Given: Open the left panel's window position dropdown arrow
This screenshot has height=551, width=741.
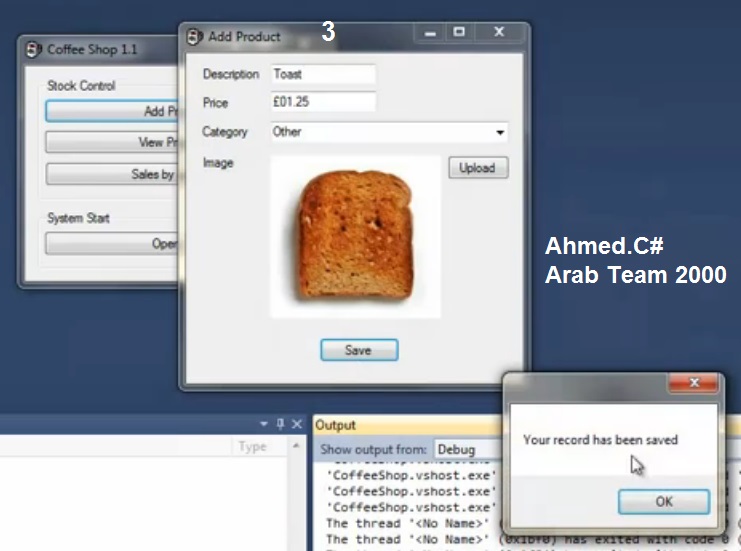Looking at the screenshot, I should (264, 424).
